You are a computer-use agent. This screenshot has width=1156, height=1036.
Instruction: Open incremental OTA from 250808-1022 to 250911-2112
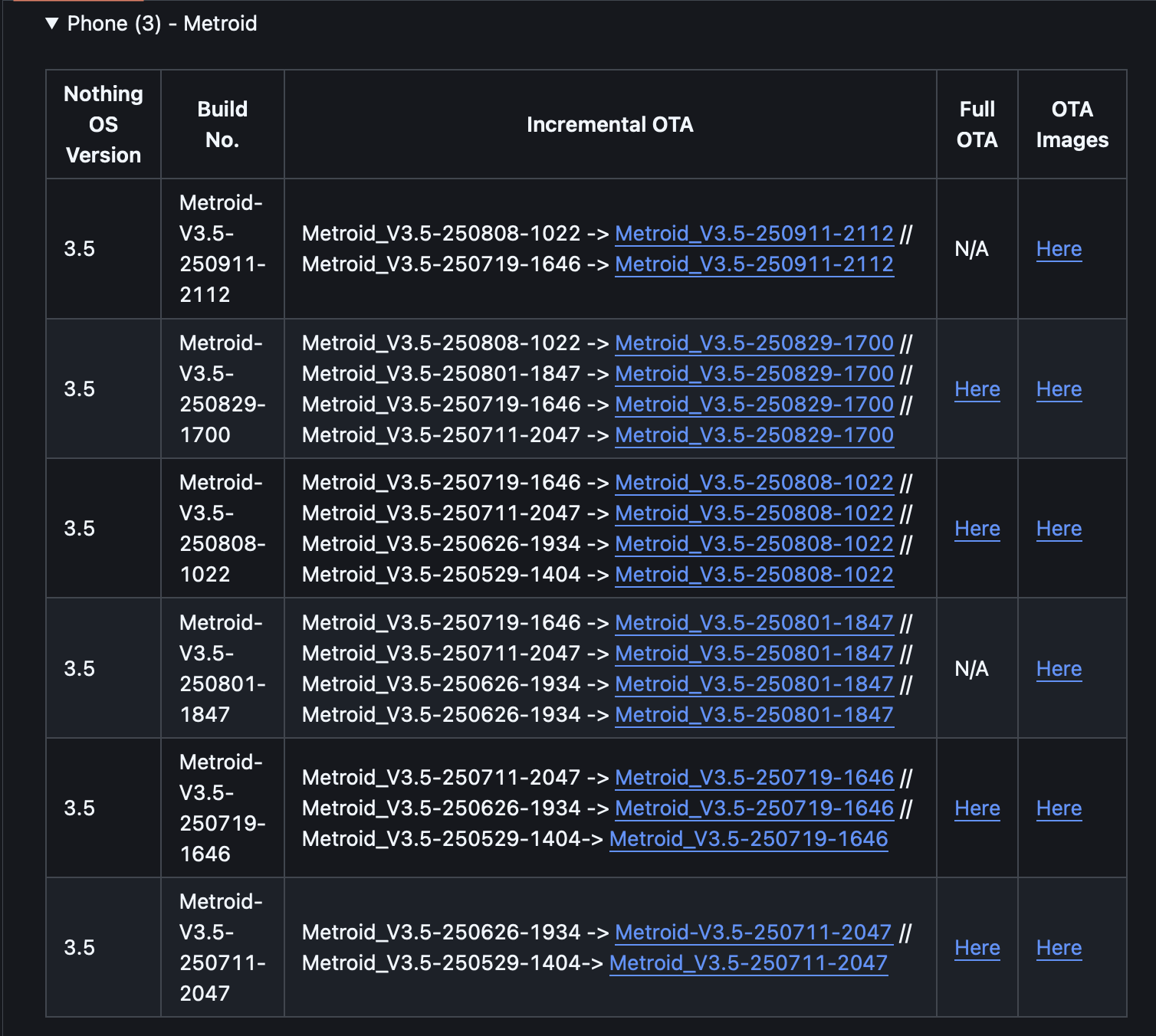(x=754, y=234)
